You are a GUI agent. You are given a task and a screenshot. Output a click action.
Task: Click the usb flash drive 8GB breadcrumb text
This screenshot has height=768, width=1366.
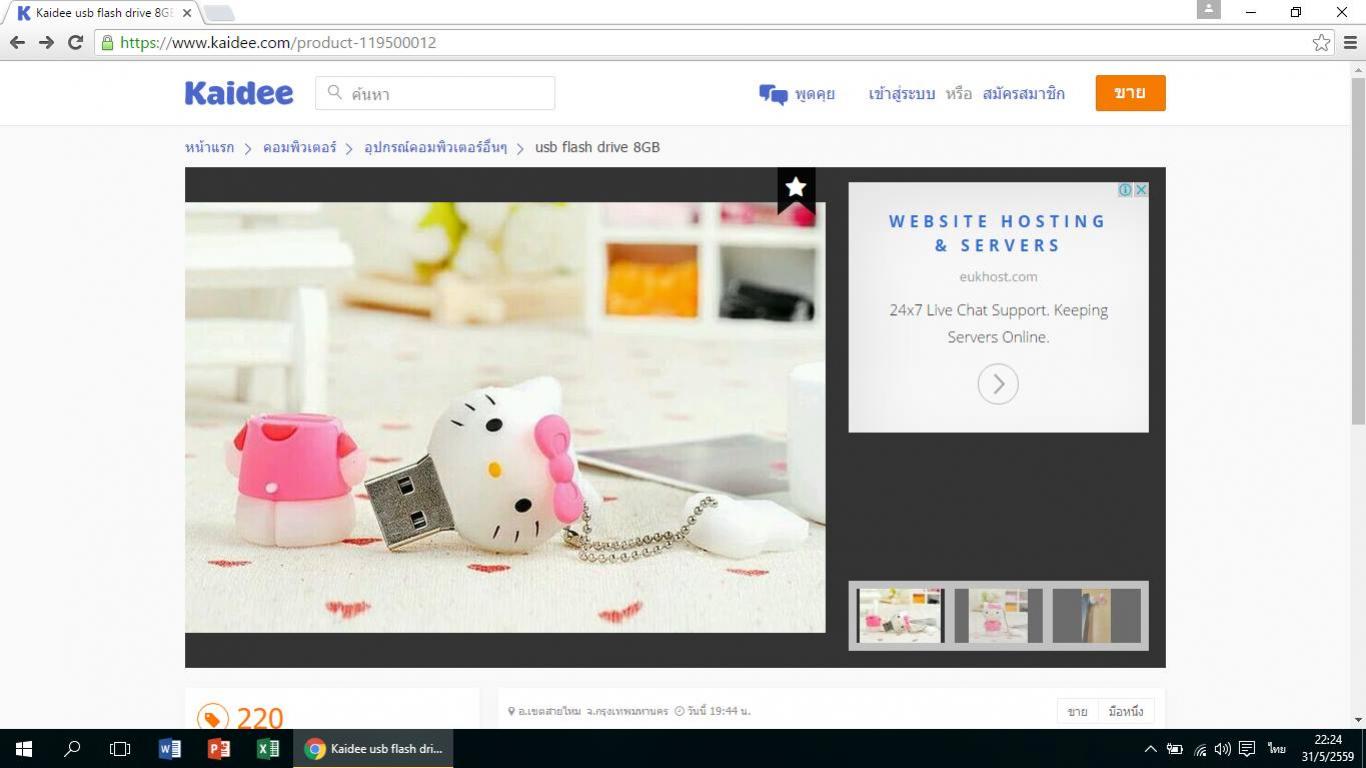[597, 147]
